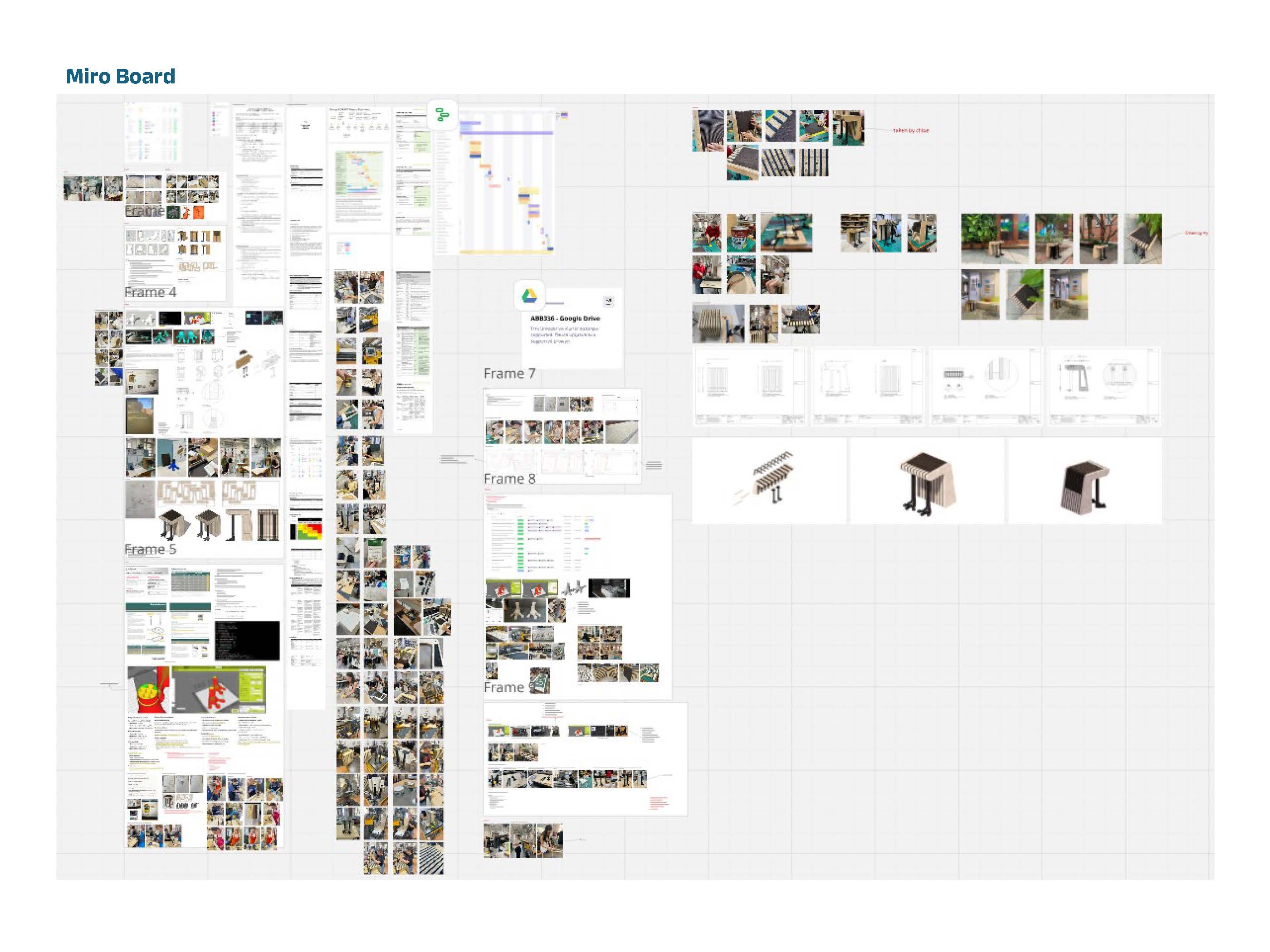Open the ABB336 - Google Drive link title
The image size is (1270, 952).
[565, 319]
